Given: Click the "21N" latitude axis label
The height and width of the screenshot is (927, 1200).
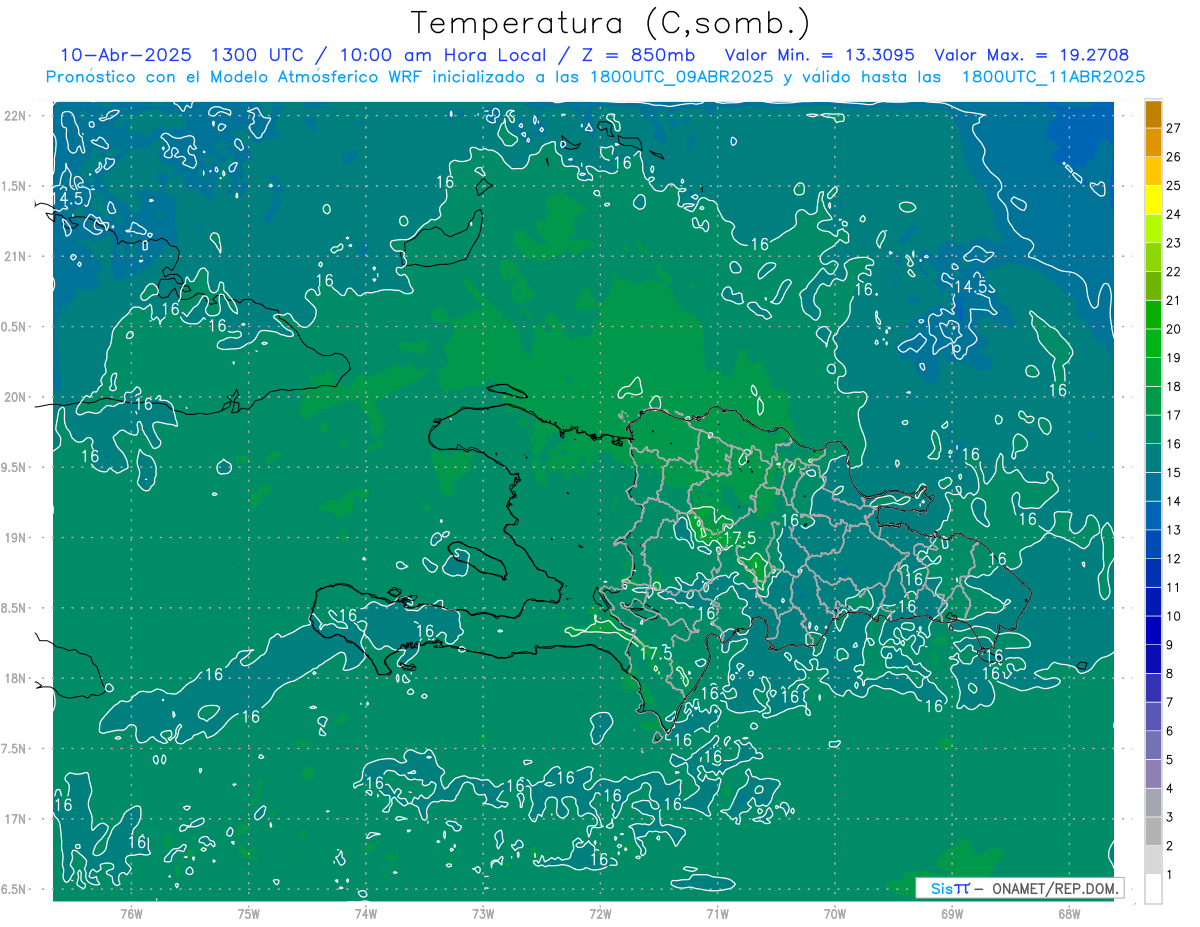Looking at the screenshot, I should [x=16, y=256].
